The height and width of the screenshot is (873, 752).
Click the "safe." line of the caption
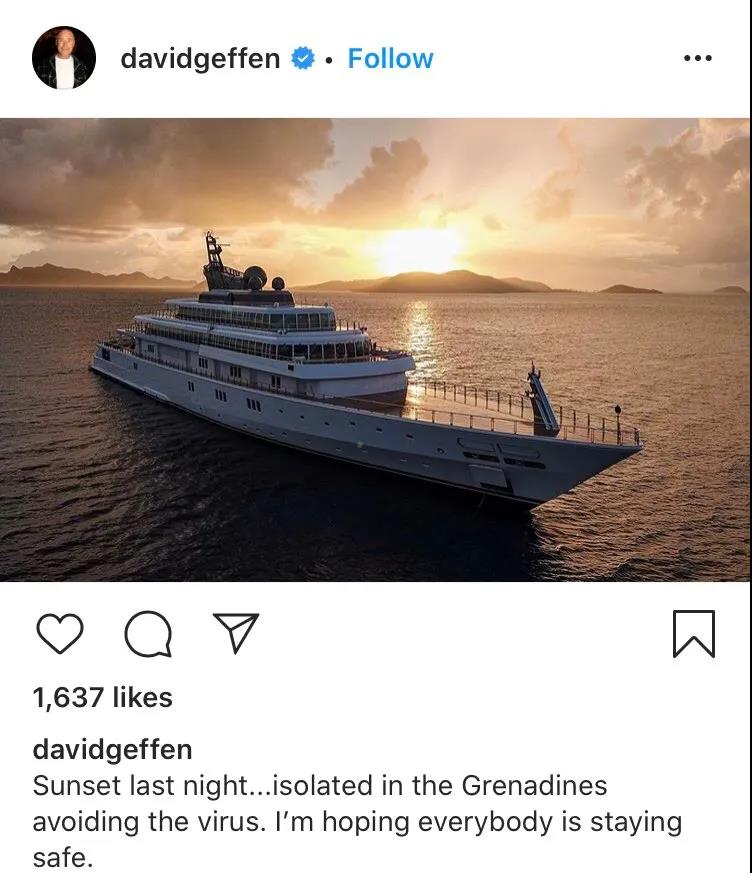click(x=62, y=857)
